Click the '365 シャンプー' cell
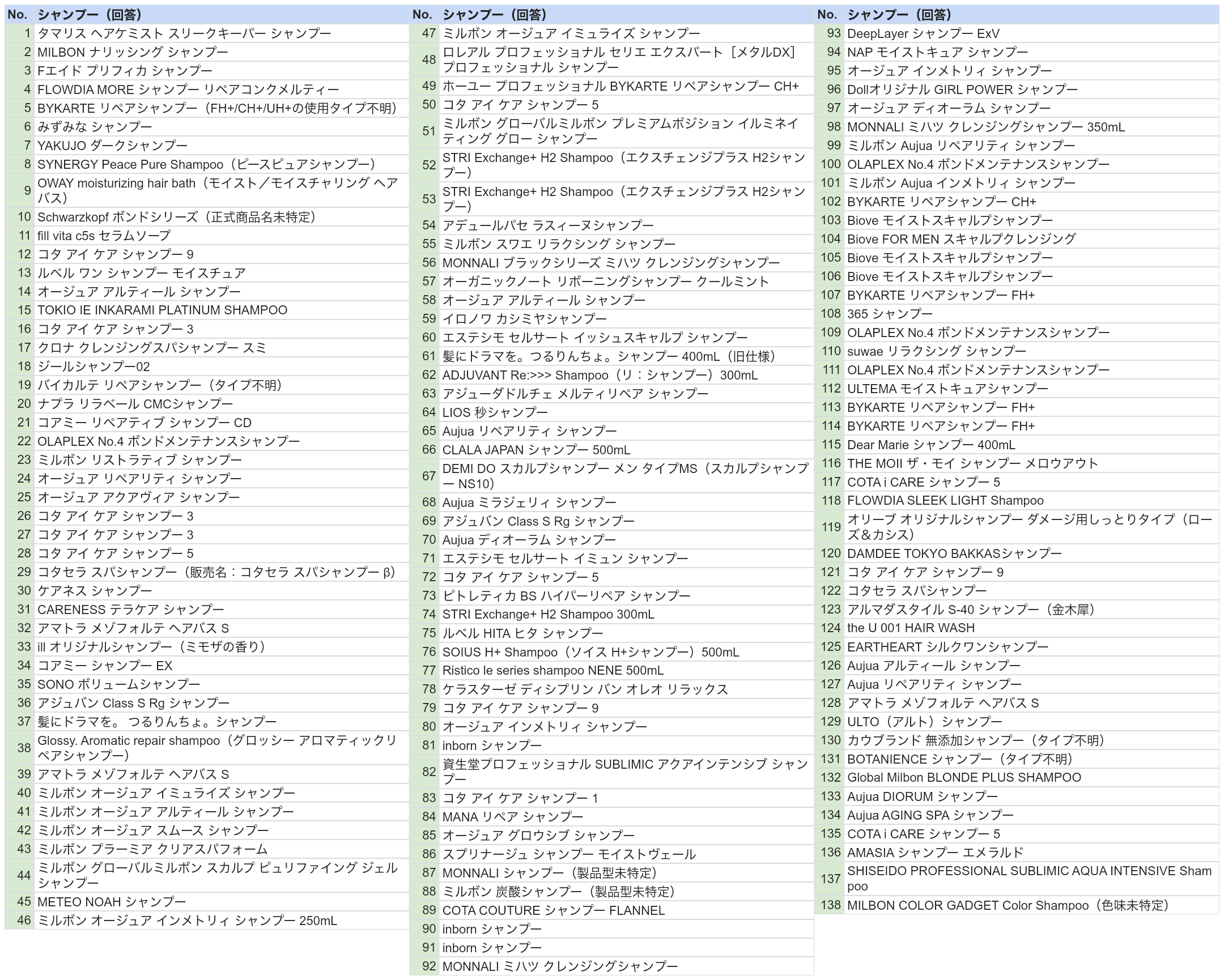Image resolution: width=1224 pixels, height=980 pixels. coord(1031,313)
